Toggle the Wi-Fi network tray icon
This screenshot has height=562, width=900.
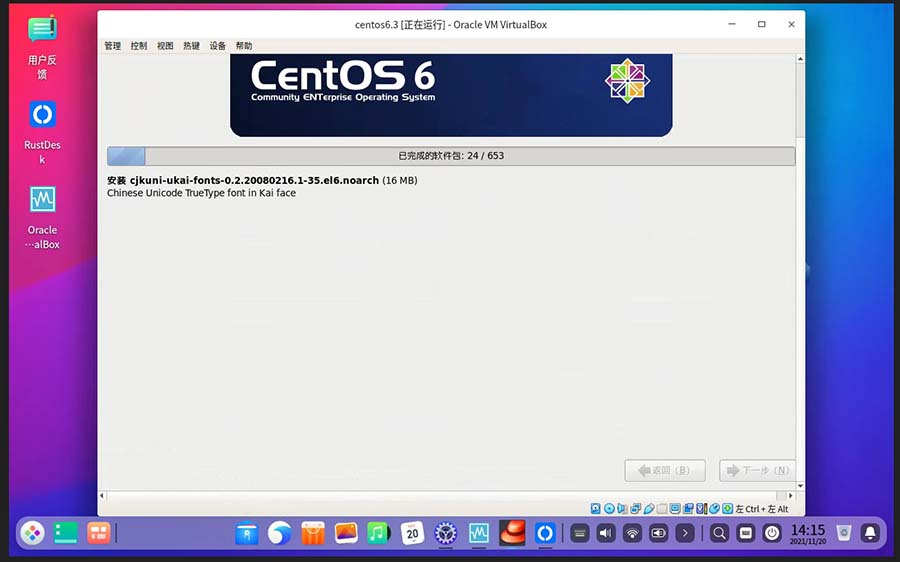coord(632,533)
